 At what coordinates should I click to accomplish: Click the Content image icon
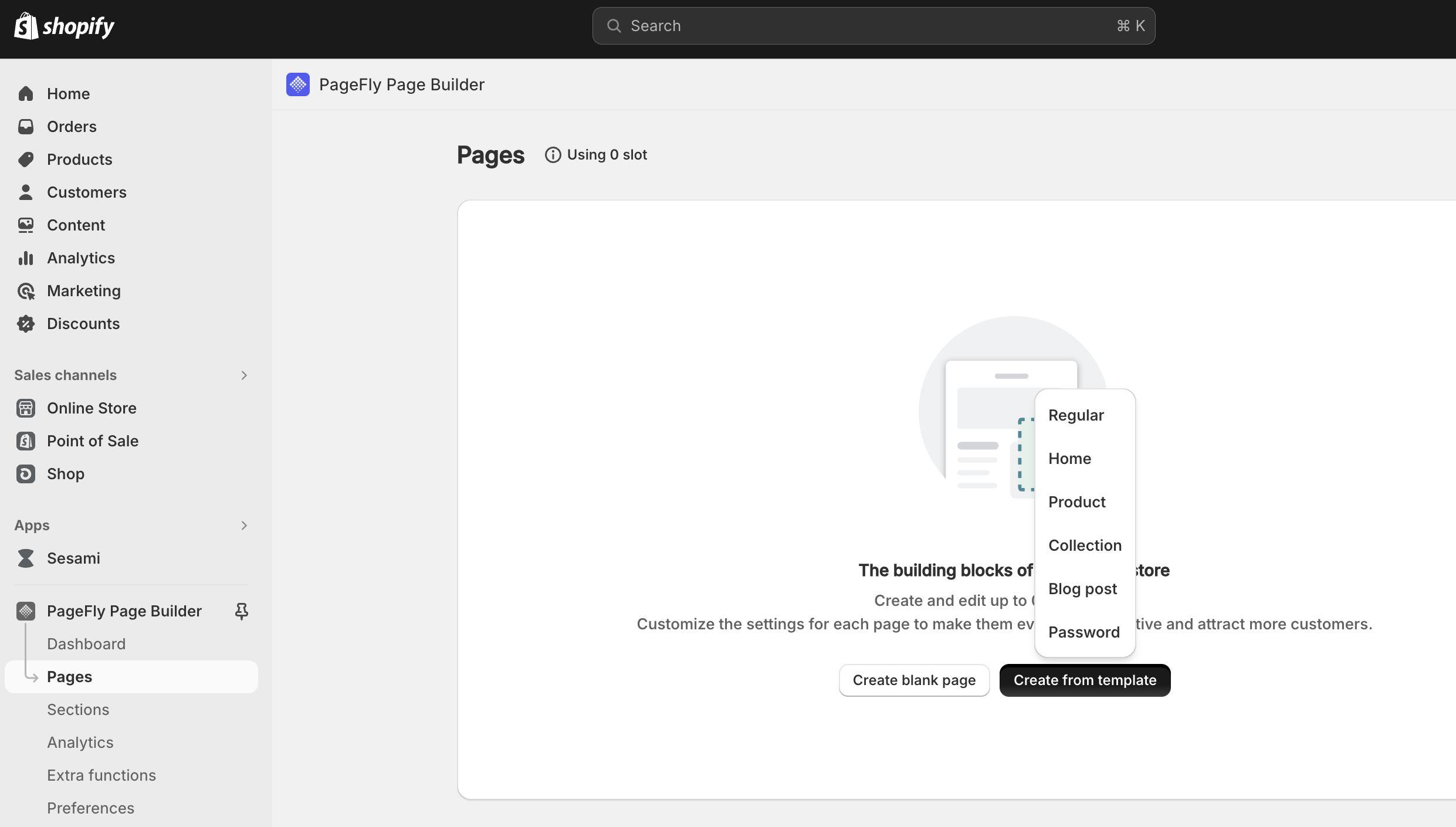26,225
